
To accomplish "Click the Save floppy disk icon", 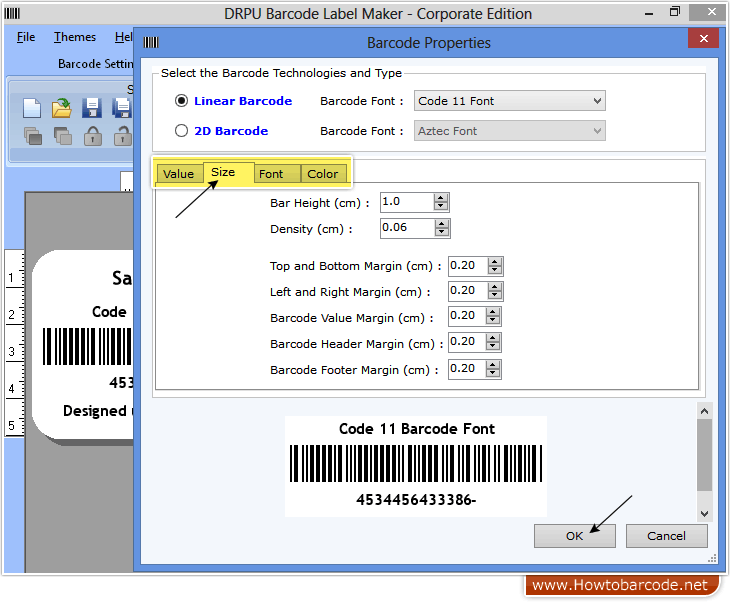I will point(92,108).
